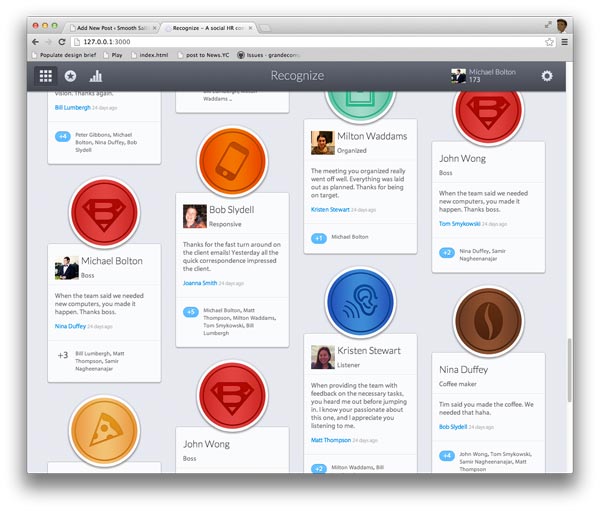Screen dimensions: 600x511
Task: Click Milton Waddams' profile photo
Action: coord(323,143)
